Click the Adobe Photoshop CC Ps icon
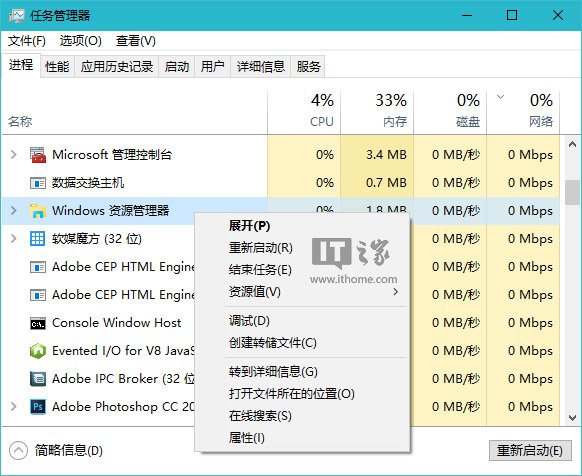Viewport: 582px width, 476px height. point(38,407)
